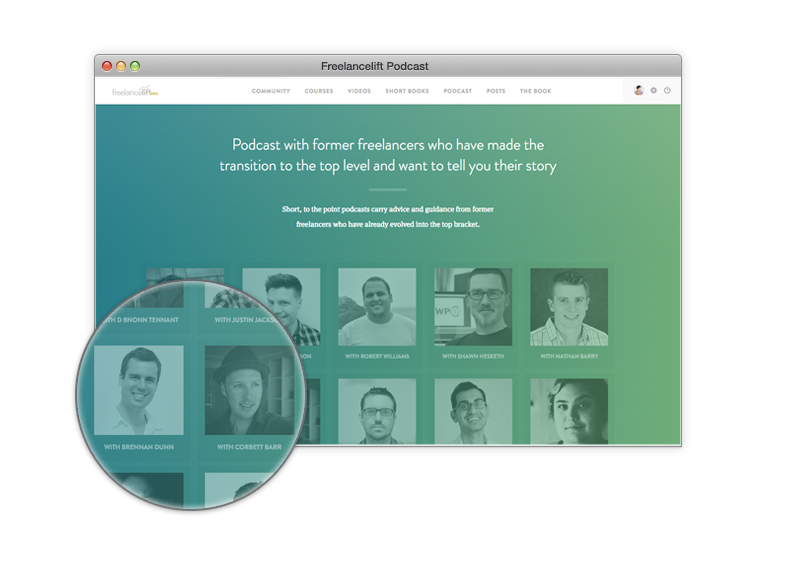Open the Community nav item

[x=271, y=91]
